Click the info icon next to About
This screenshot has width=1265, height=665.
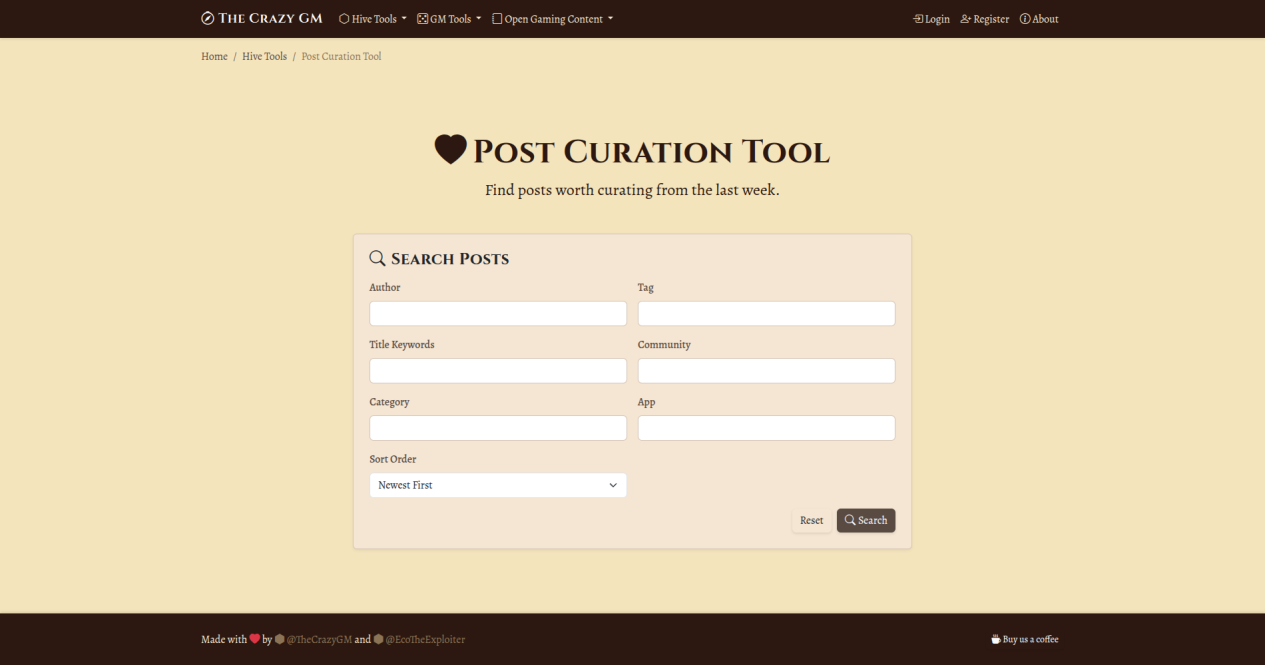[x=1024, y=19]
